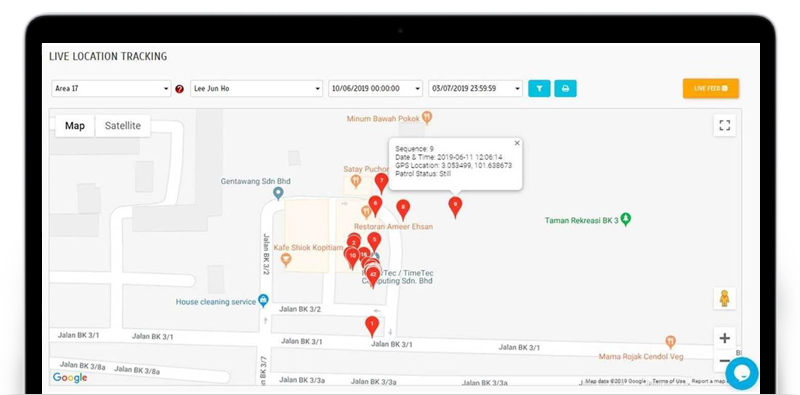
Task: Click the blue print icon button
Action: tap(565, 88)
